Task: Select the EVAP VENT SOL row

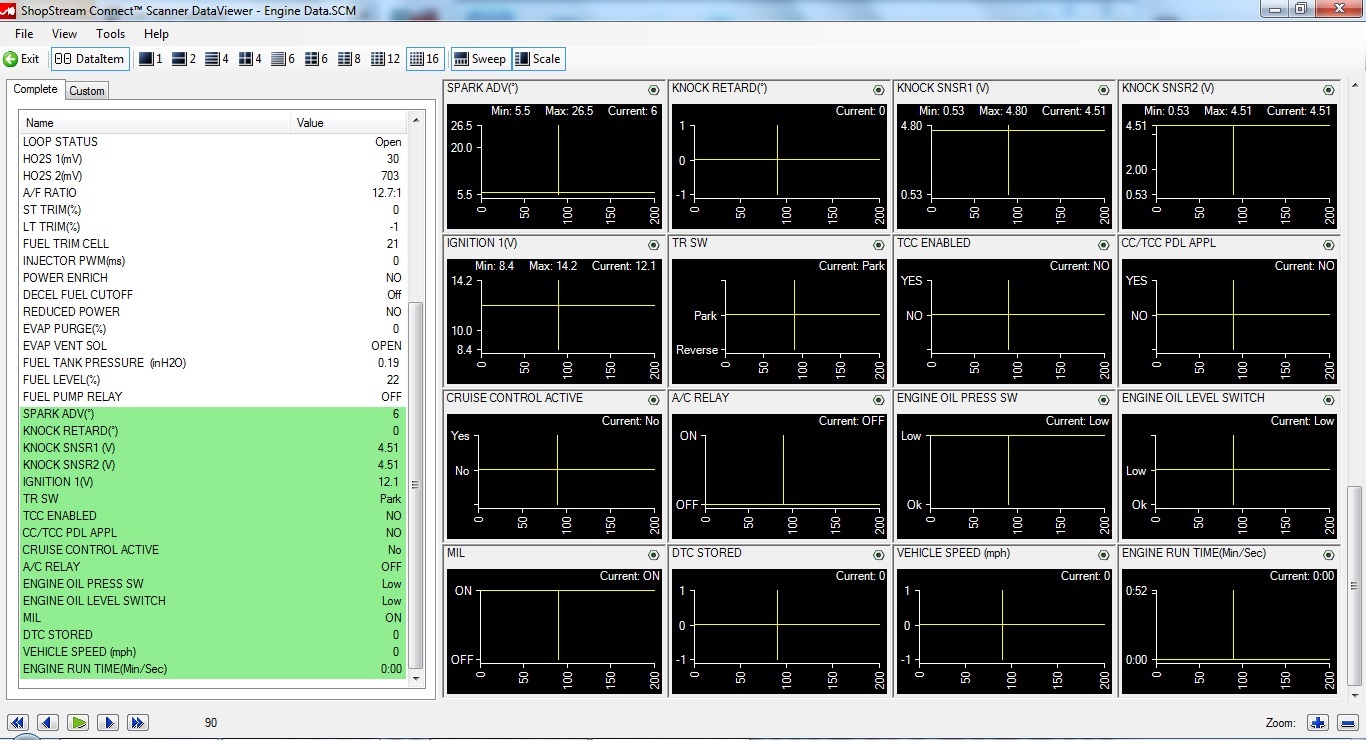Action: [213, 346]
